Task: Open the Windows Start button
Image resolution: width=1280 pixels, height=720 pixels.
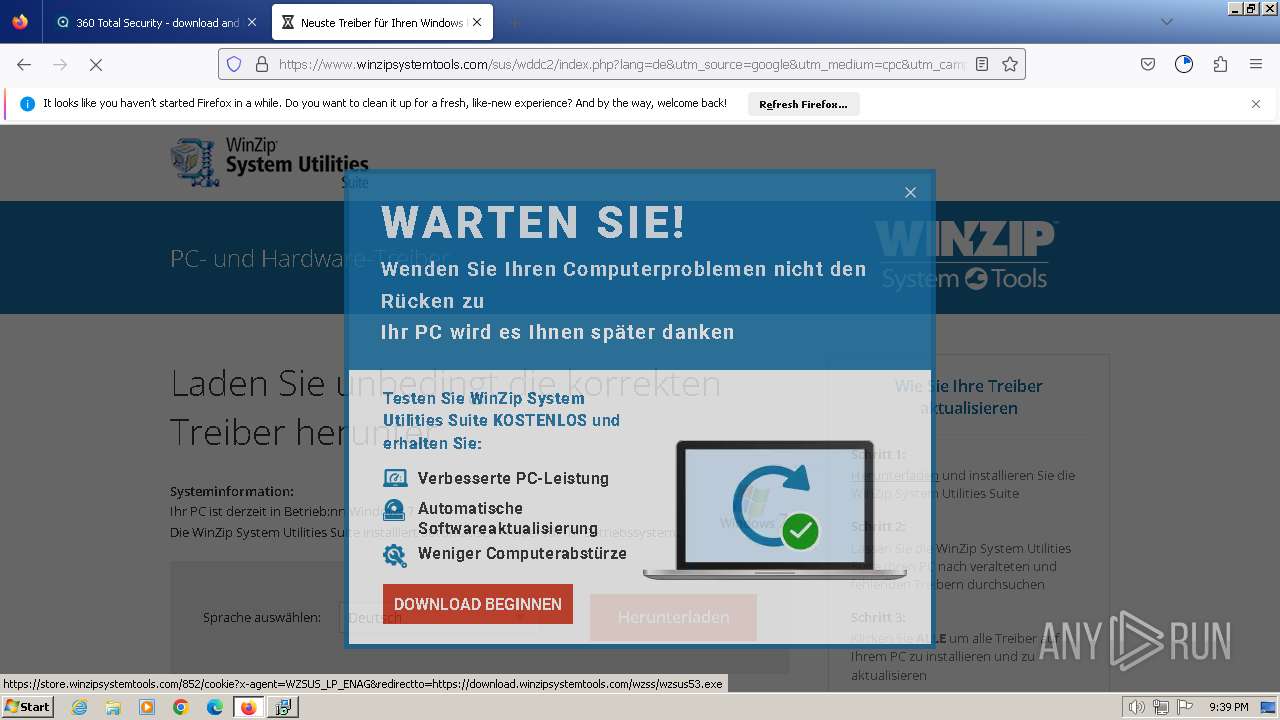Action: [x=28, y=707]
